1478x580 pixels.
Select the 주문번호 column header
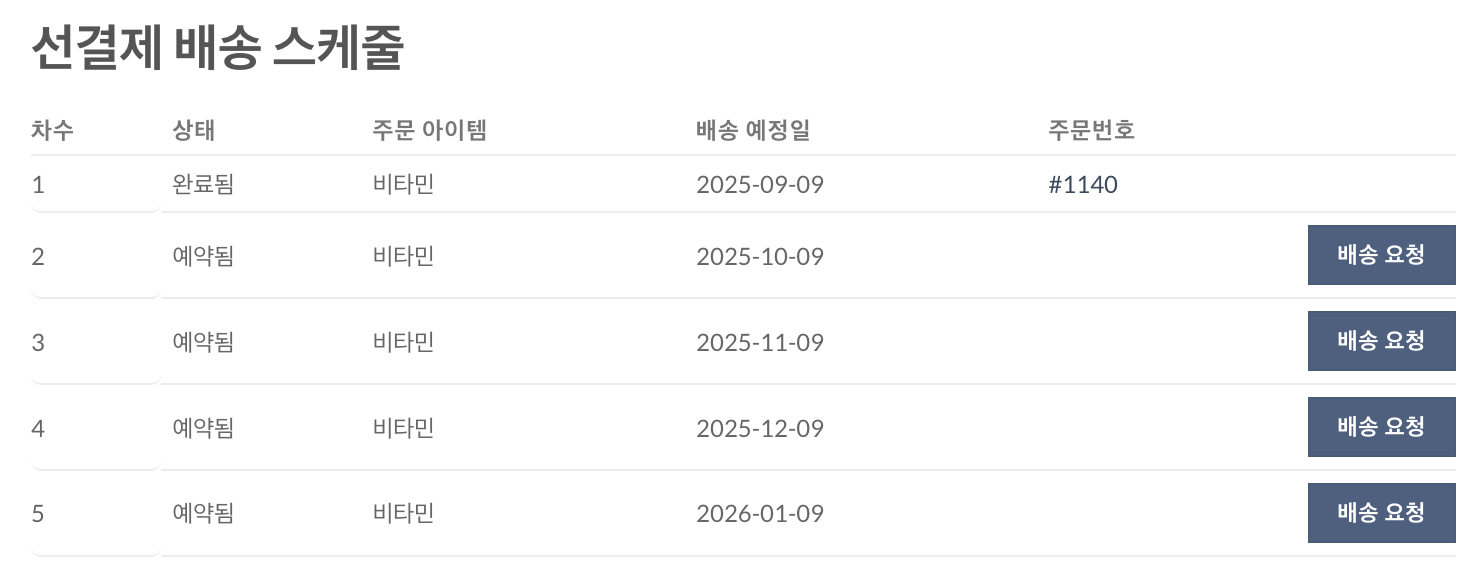click(x=1091, y=130)
